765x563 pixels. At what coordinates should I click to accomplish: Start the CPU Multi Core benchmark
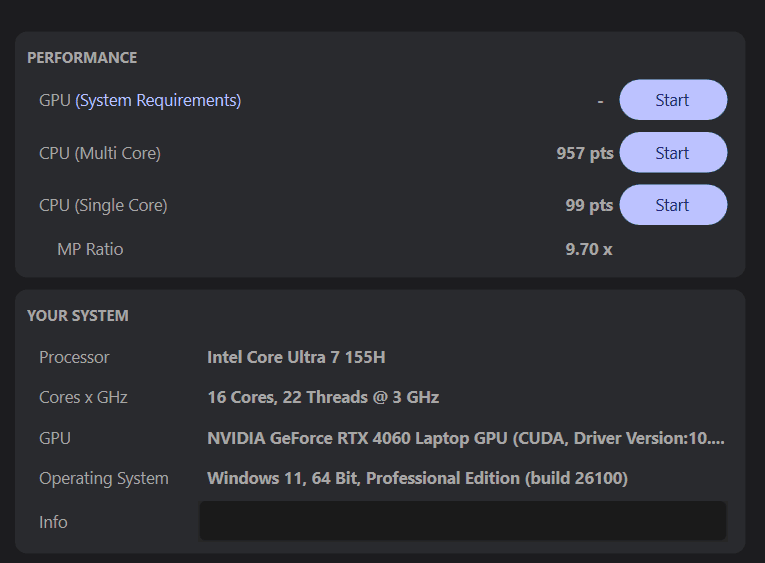tap(673, 153)
